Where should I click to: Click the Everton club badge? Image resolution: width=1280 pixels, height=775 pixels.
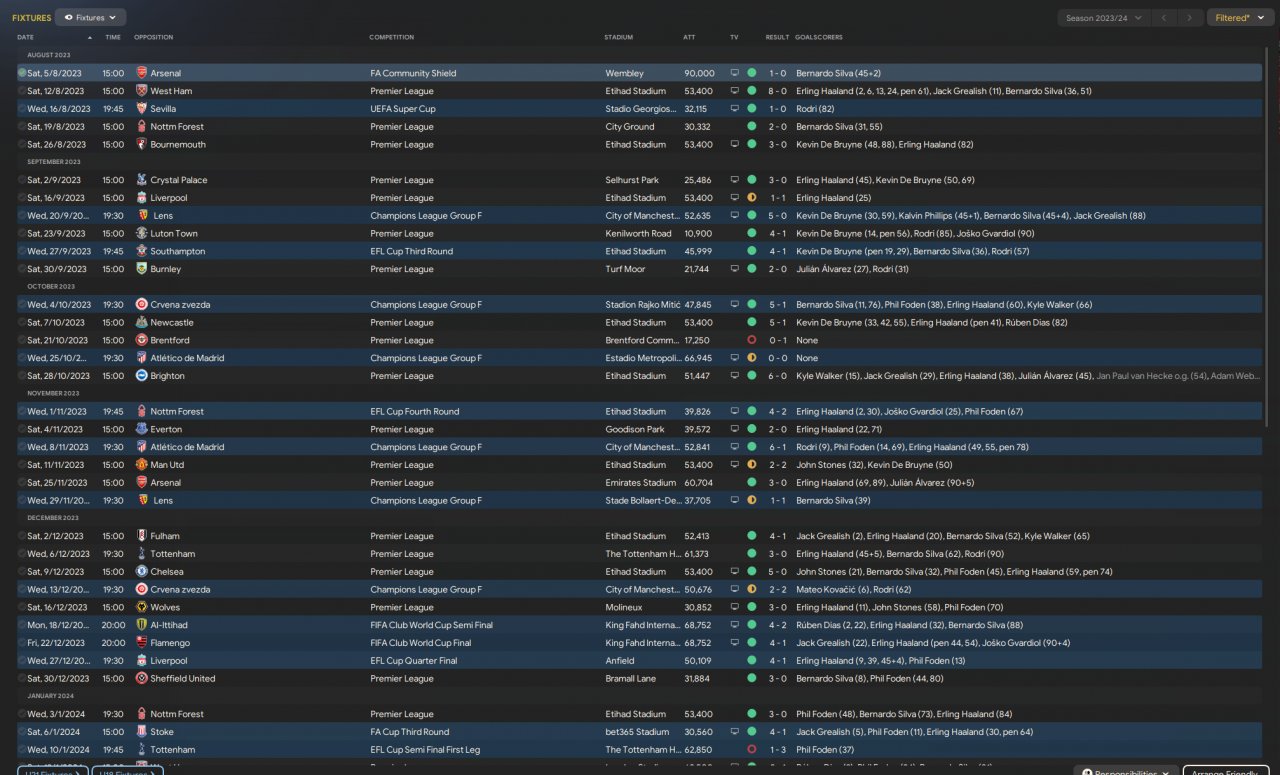click(x=141, y=429)
